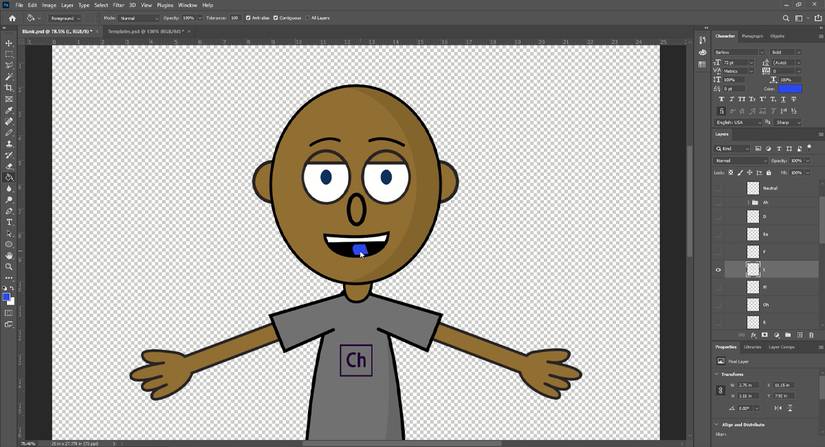Select the Move tool
Viewport: 825px width, 447px height.
pos(9,43)
